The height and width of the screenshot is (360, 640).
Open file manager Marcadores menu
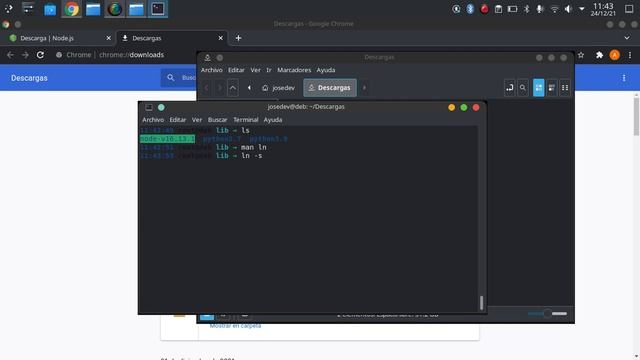click(294, 70)
